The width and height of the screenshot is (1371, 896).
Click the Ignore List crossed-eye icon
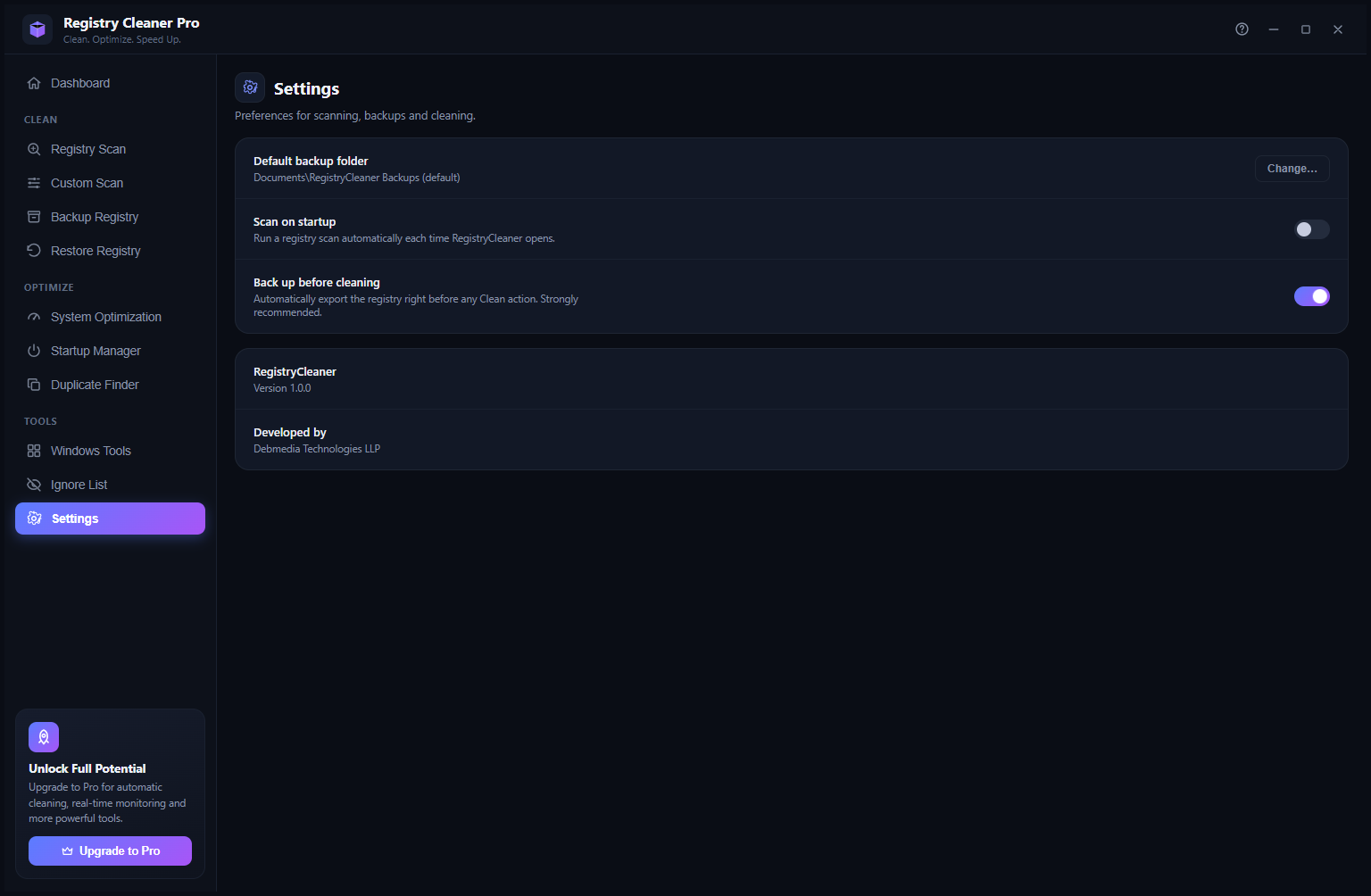pyautogui.click(x=34, y=485)
